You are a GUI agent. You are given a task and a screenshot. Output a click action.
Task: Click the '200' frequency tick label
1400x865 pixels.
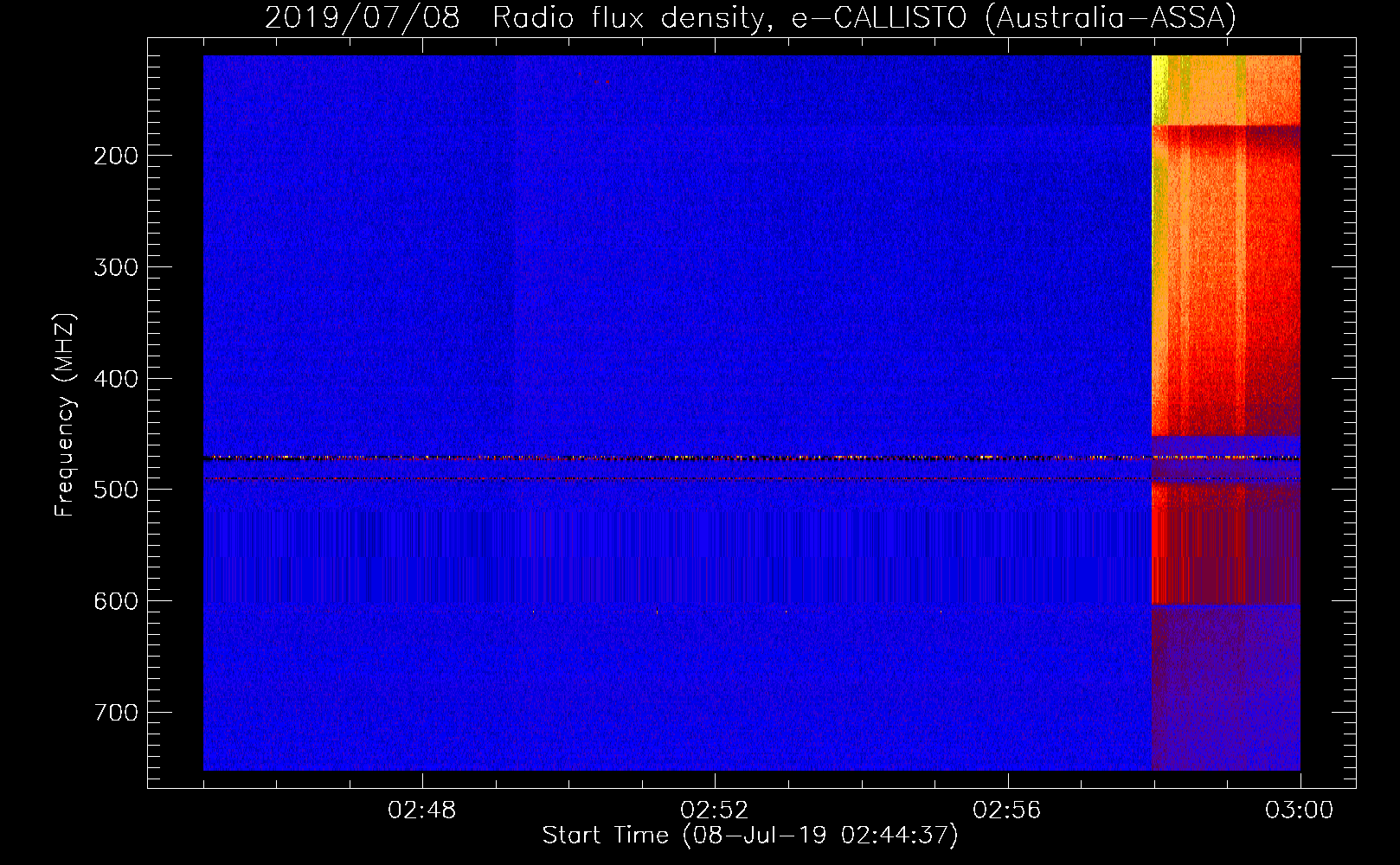[x=116, y=156]
